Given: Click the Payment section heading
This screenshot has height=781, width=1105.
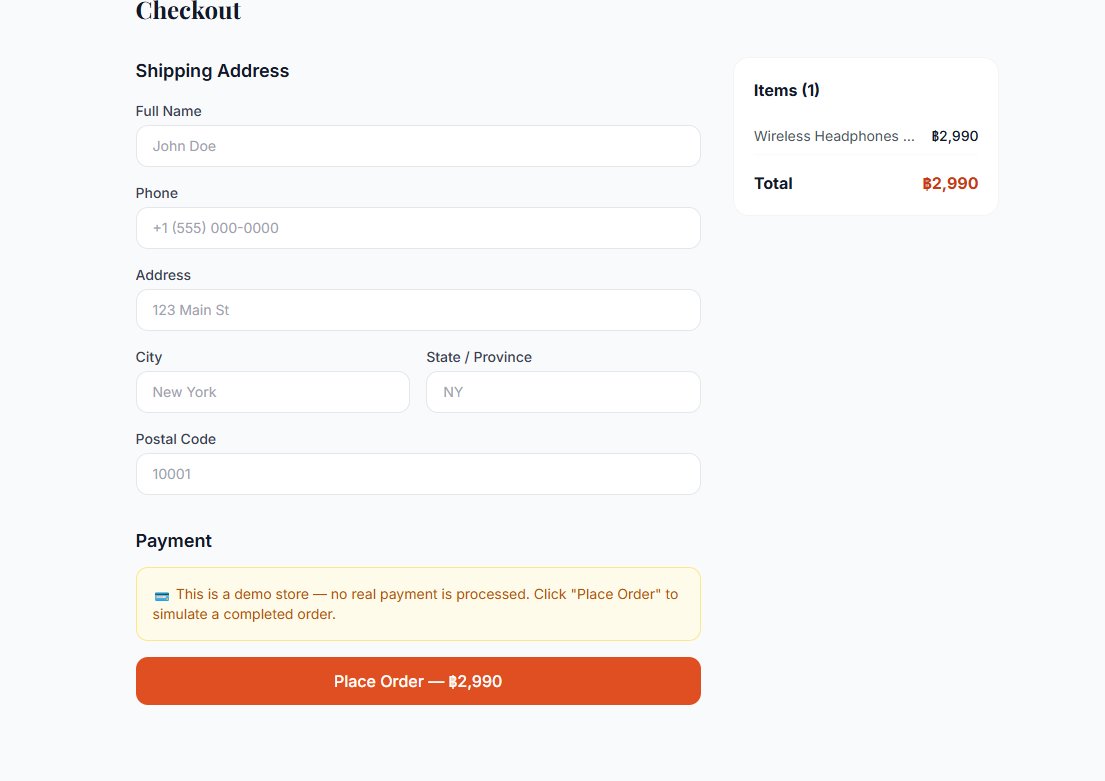Looking at the screenshot, I should (x=174, y=541).
